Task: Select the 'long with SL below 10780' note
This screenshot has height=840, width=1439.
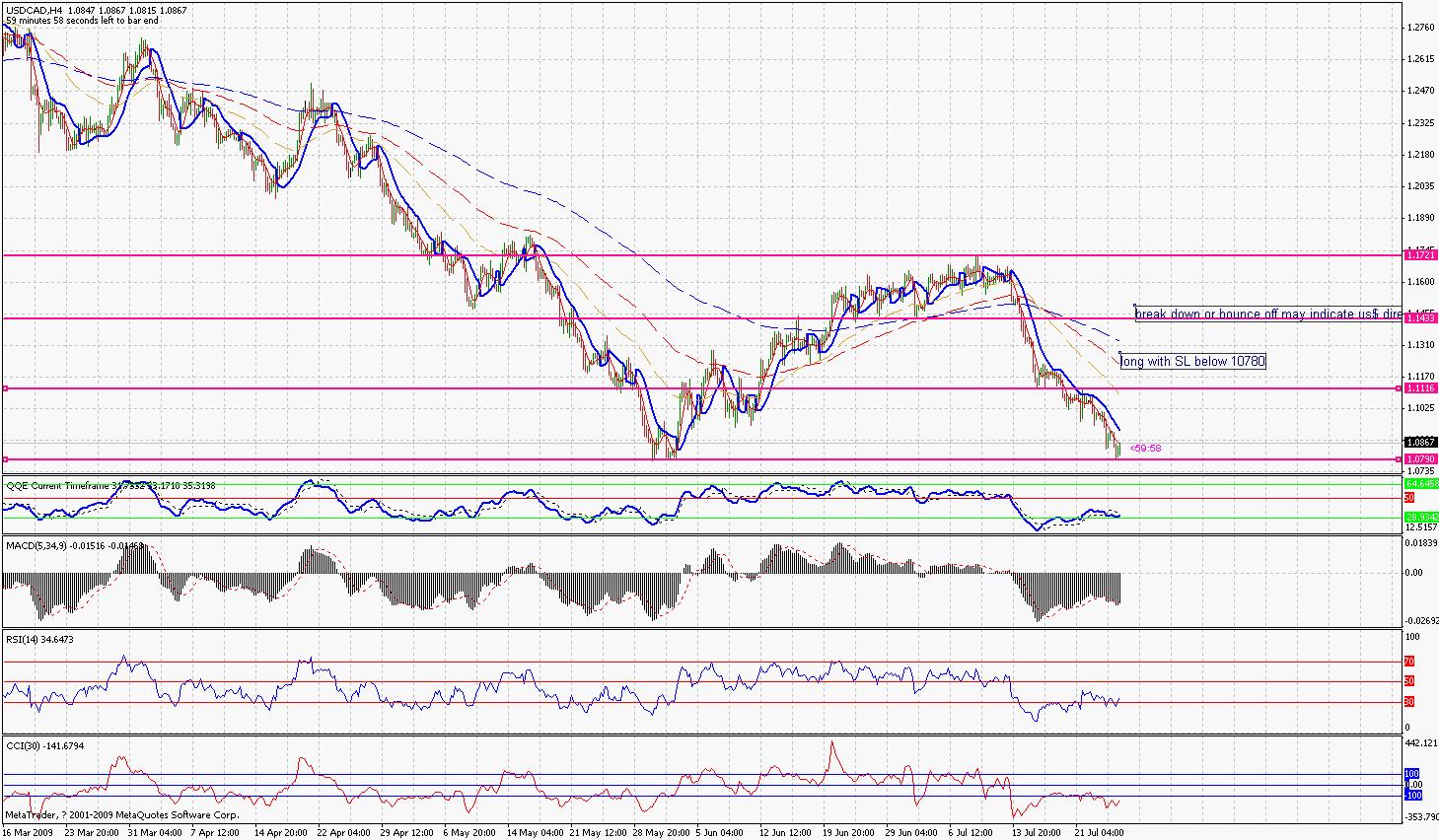Action: tap(1192, 362)
